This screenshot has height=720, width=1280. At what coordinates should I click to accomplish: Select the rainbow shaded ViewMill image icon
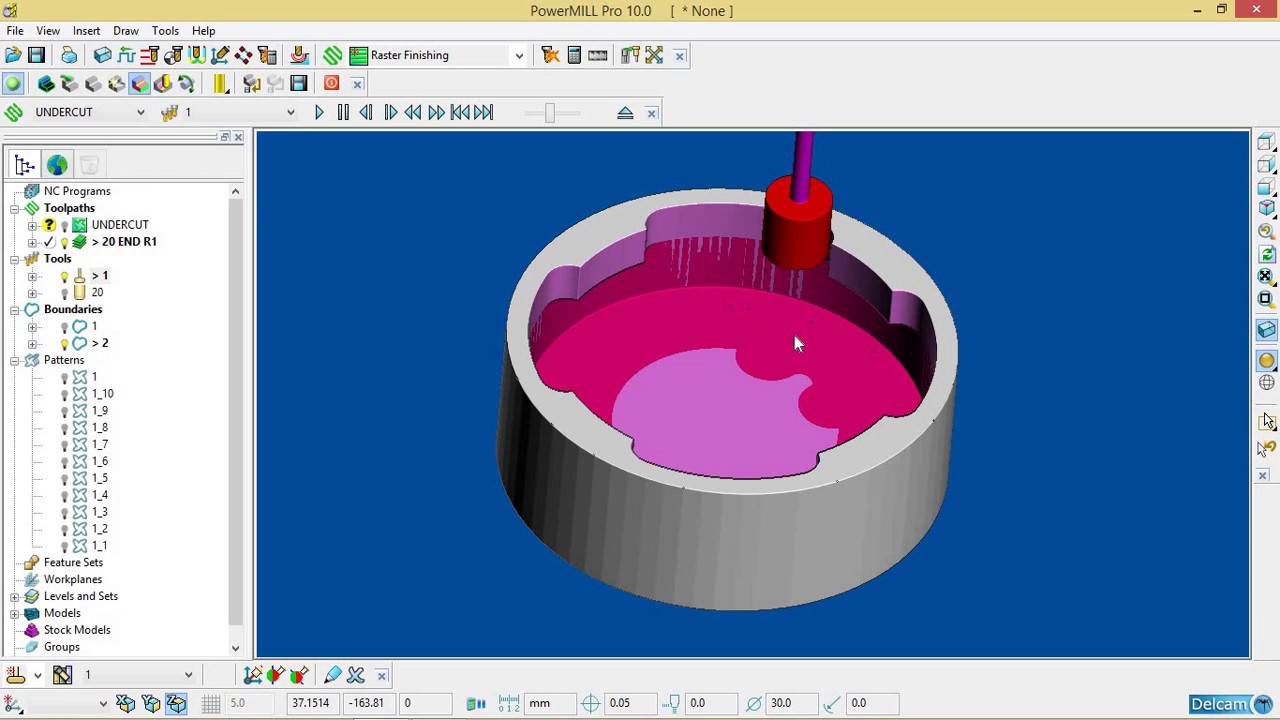[139, 84]
